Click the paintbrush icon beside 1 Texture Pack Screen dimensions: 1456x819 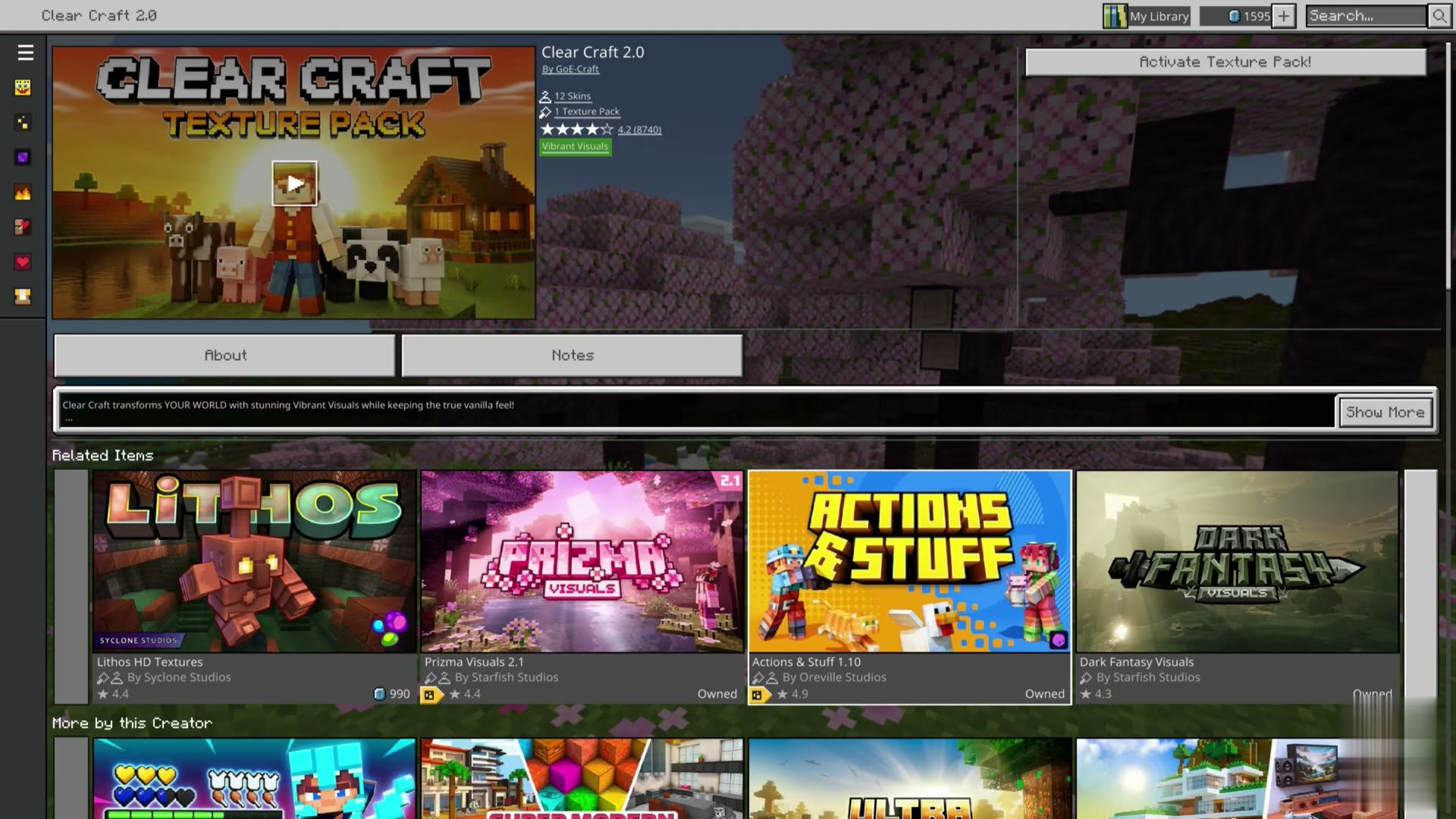[545, 111]
